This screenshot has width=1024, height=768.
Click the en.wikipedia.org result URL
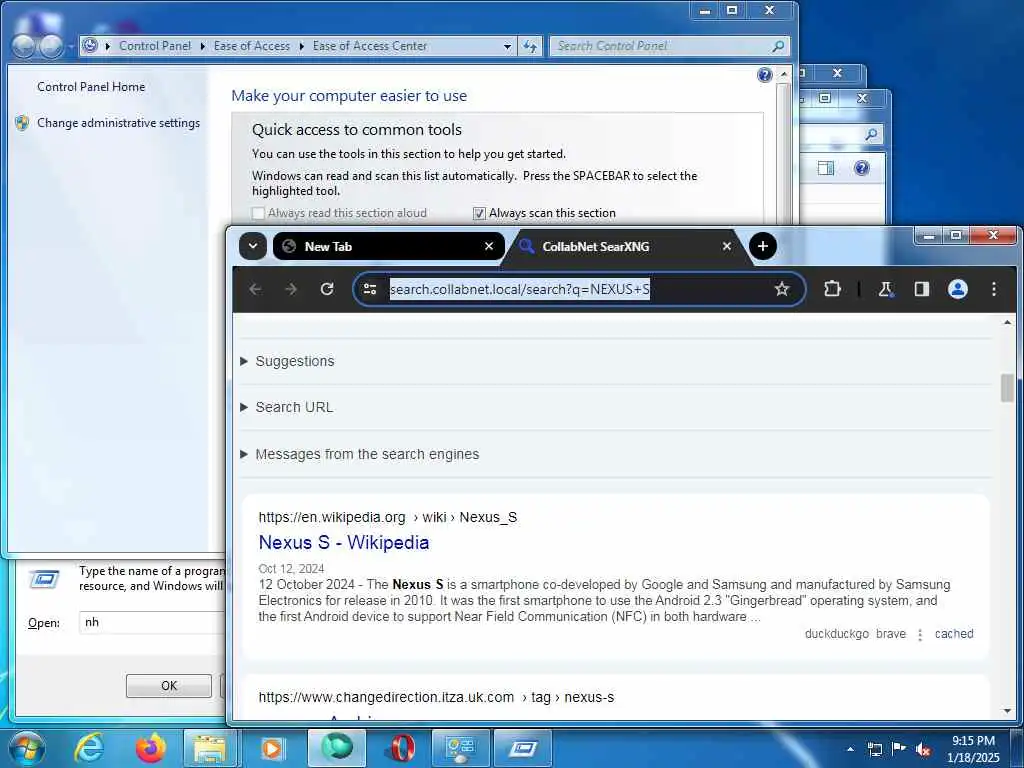387,517
